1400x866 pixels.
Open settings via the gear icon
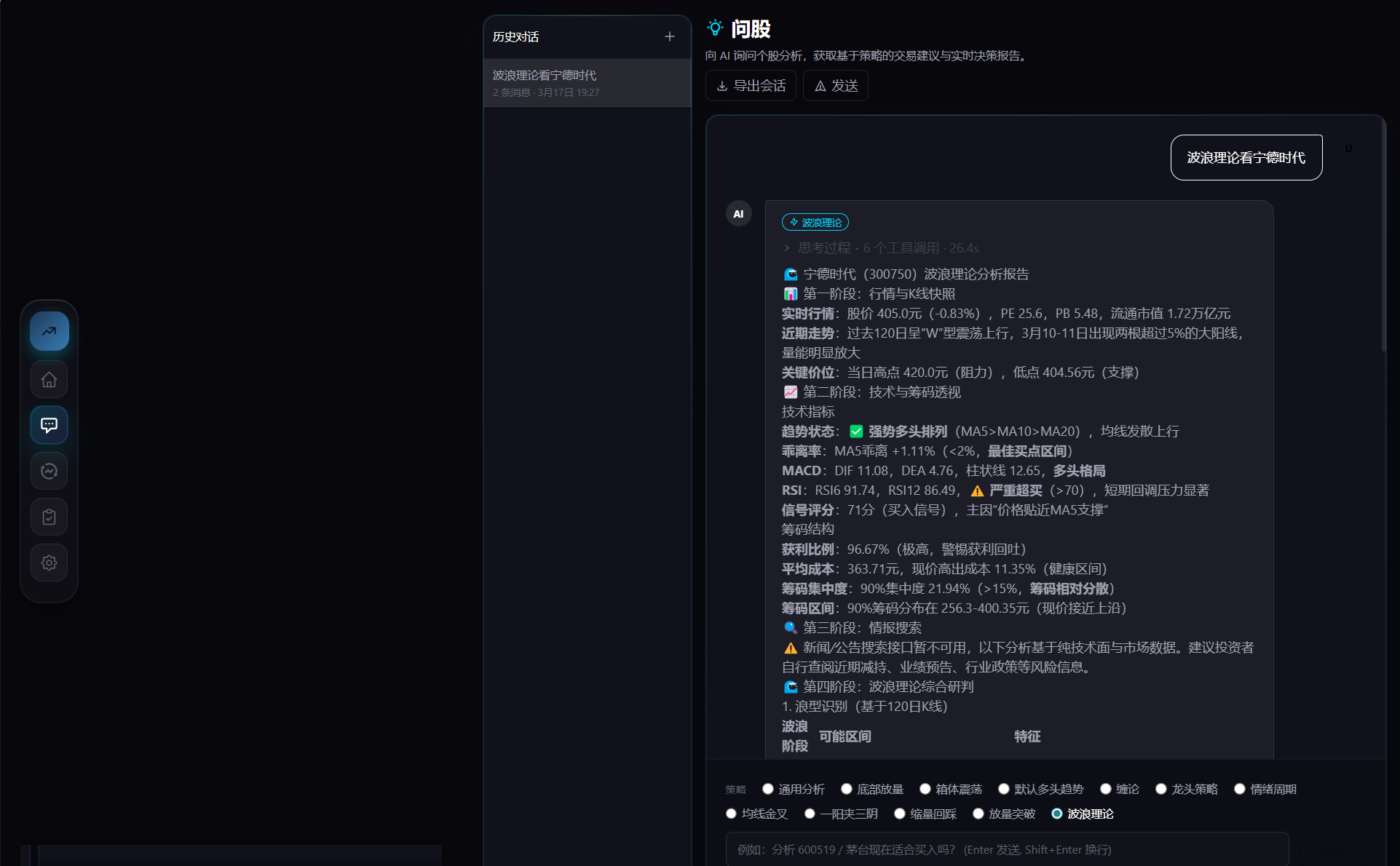coord(49,563)
